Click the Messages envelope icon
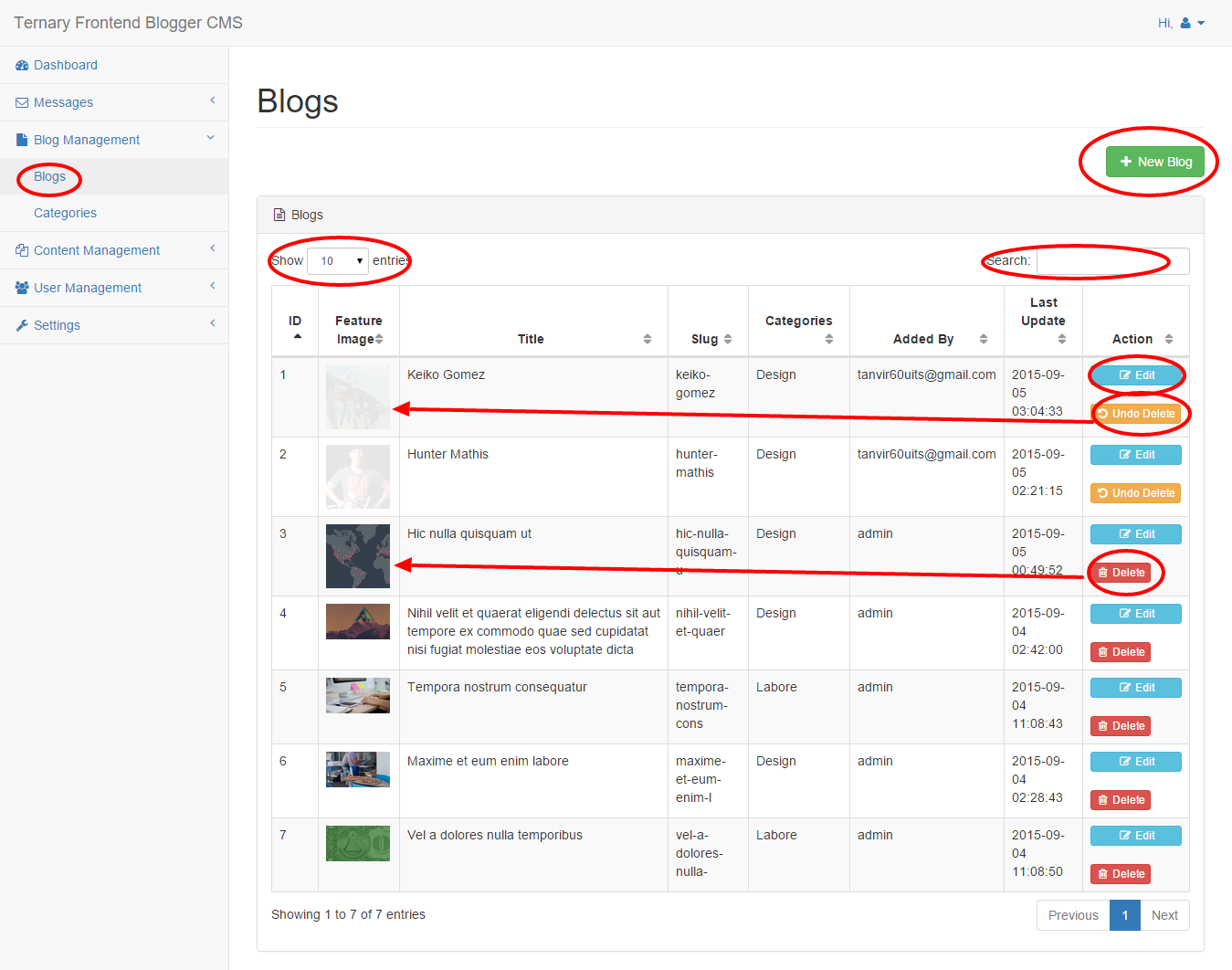 coord(22,103)
